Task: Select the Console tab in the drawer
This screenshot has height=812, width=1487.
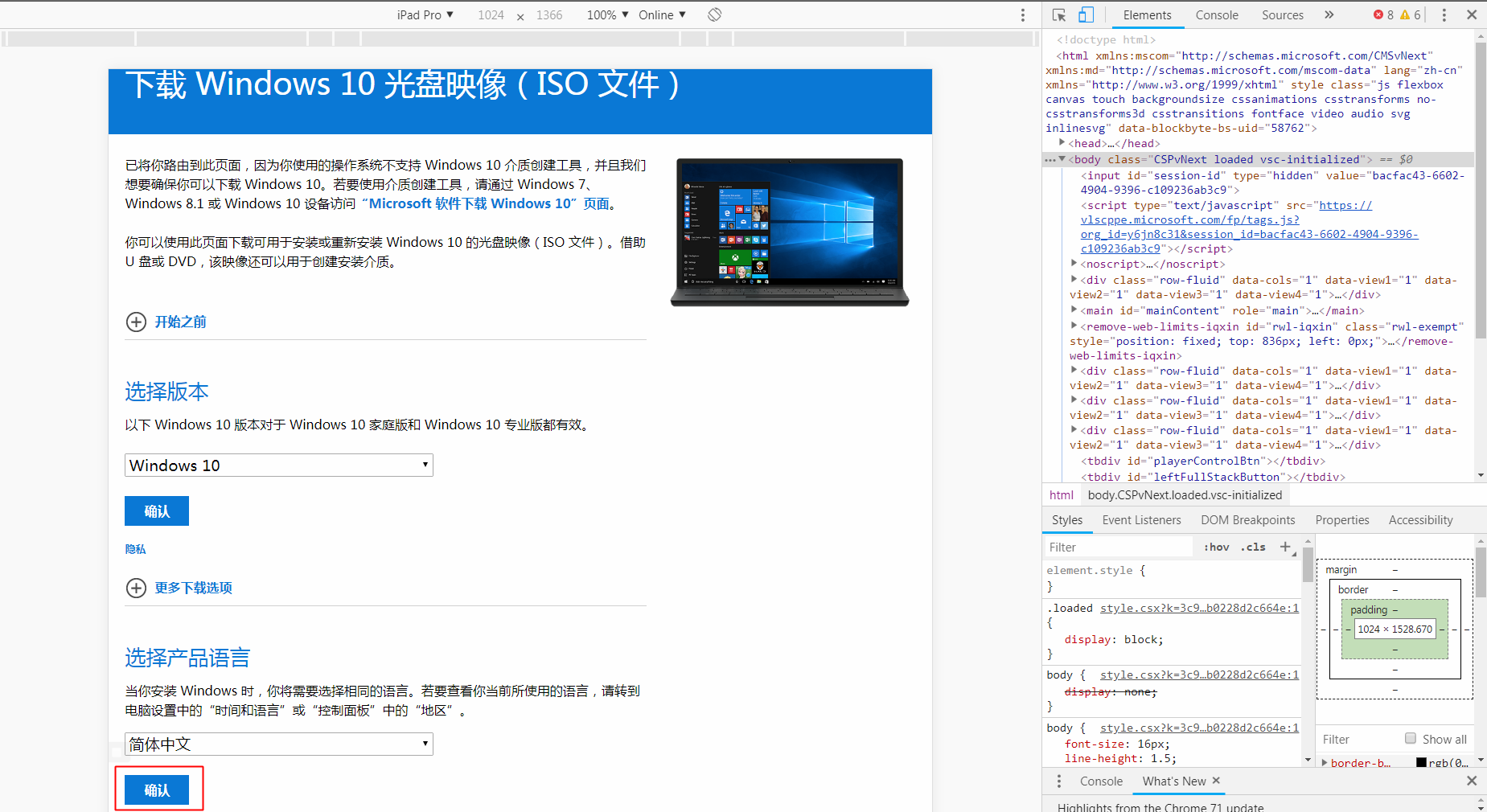Action: (x=1101, y=781)
